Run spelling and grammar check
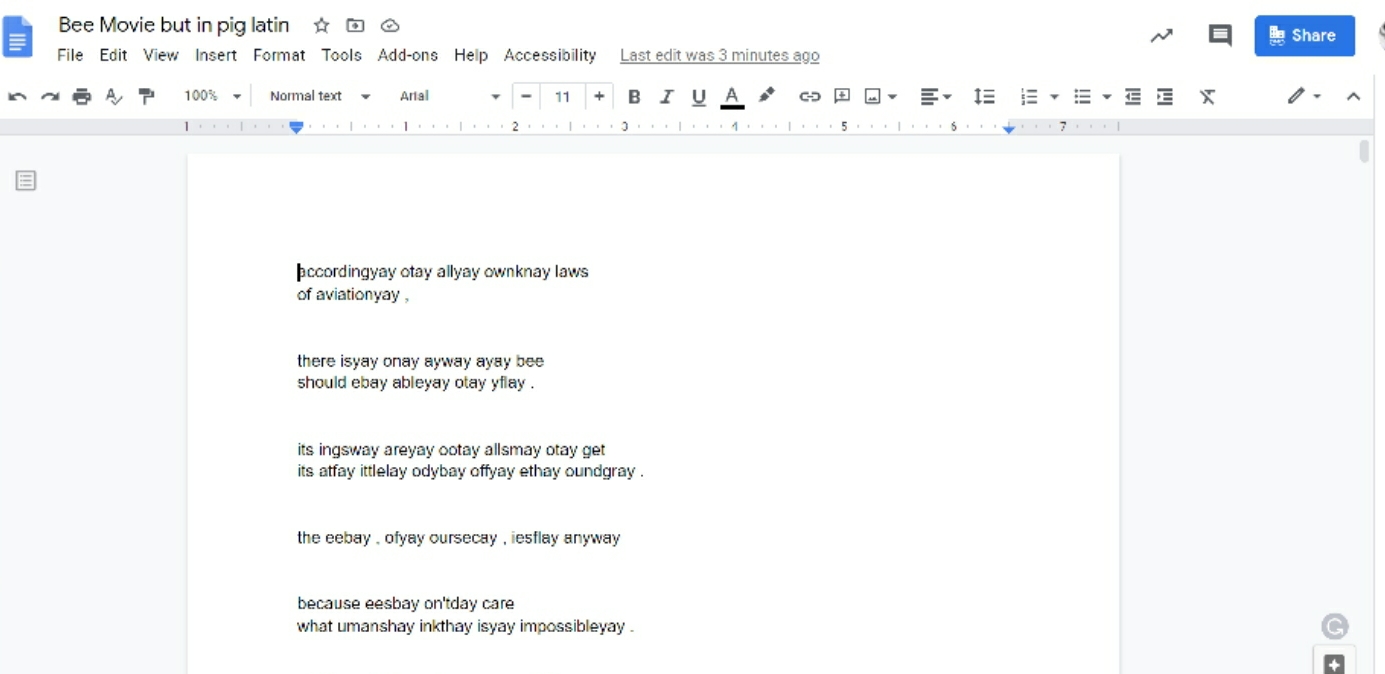Image resolution: width=1385 pixels, height=674 pixels. (x=114, y=96)
